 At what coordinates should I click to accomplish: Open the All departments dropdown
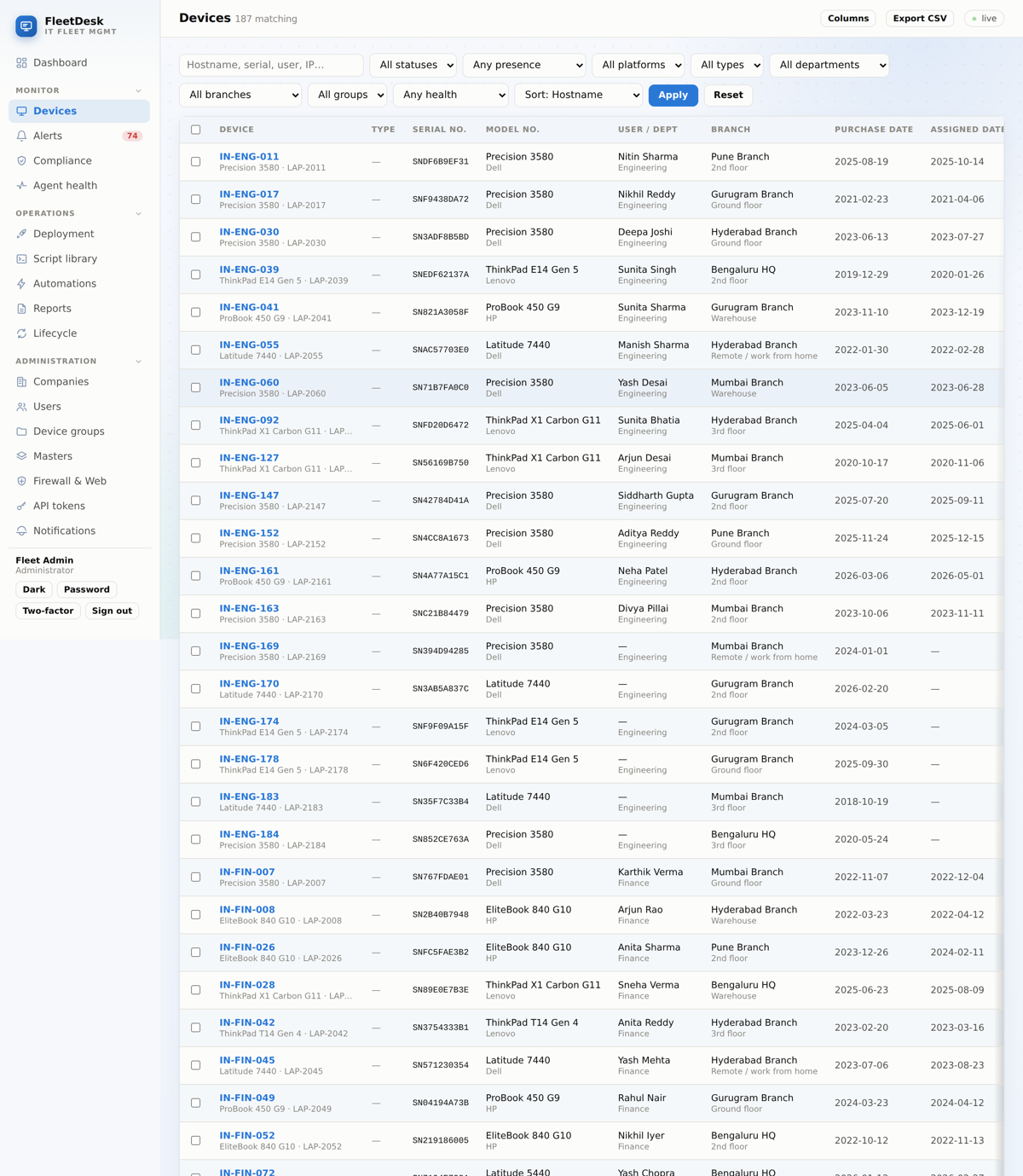829,65
